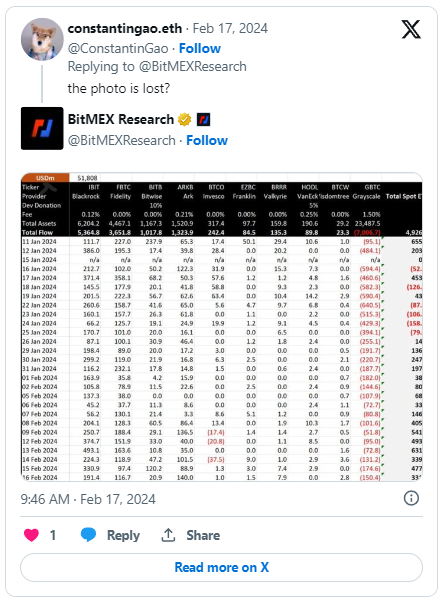This screenshot has width=446, height=604.
Task: Open the @BitMEXResearch handle link
Action: [122, 141]
